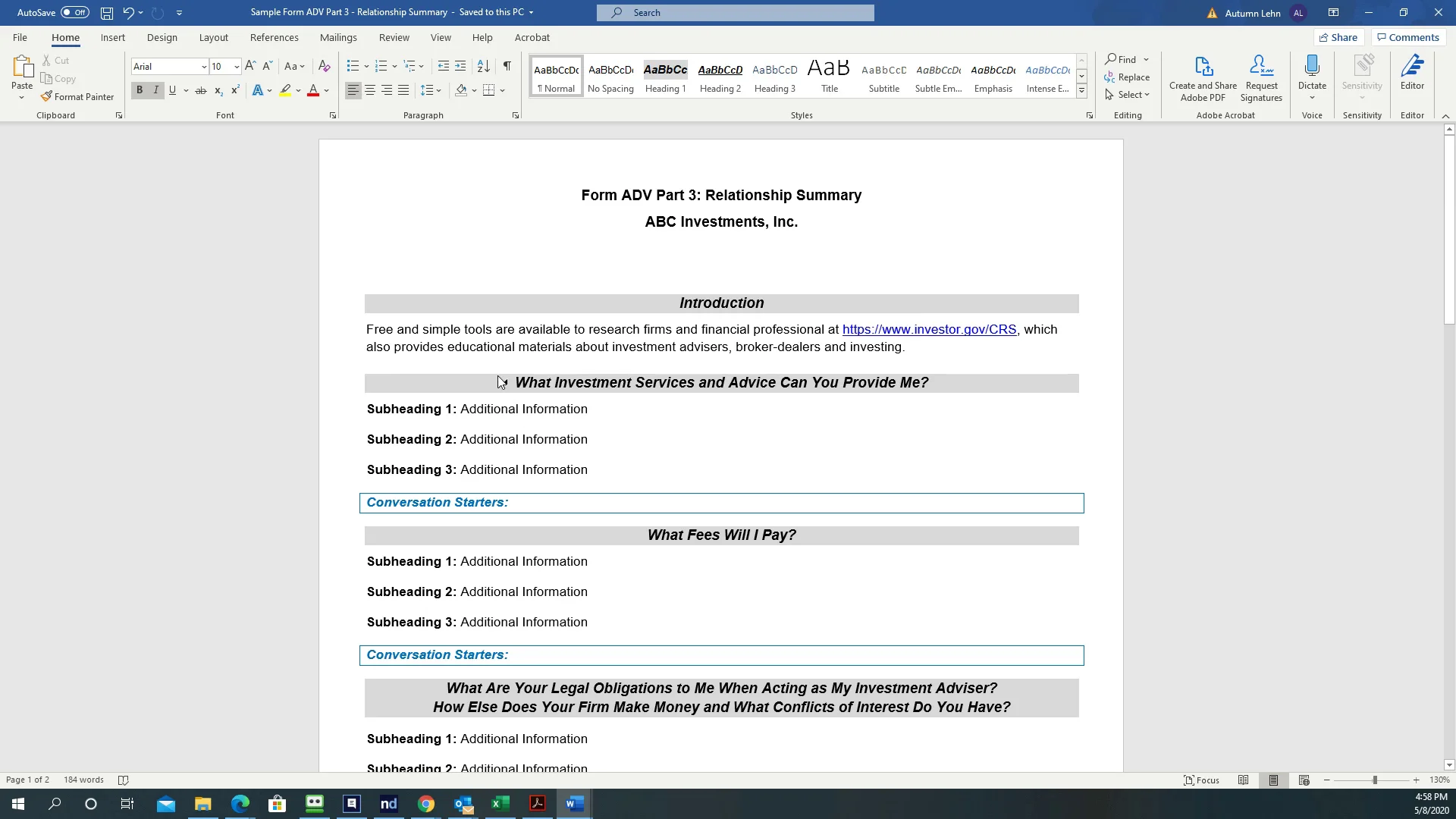Click the Search box in title bar
The height and width of the screenshot is (819, 1456).
click(735, 13)
